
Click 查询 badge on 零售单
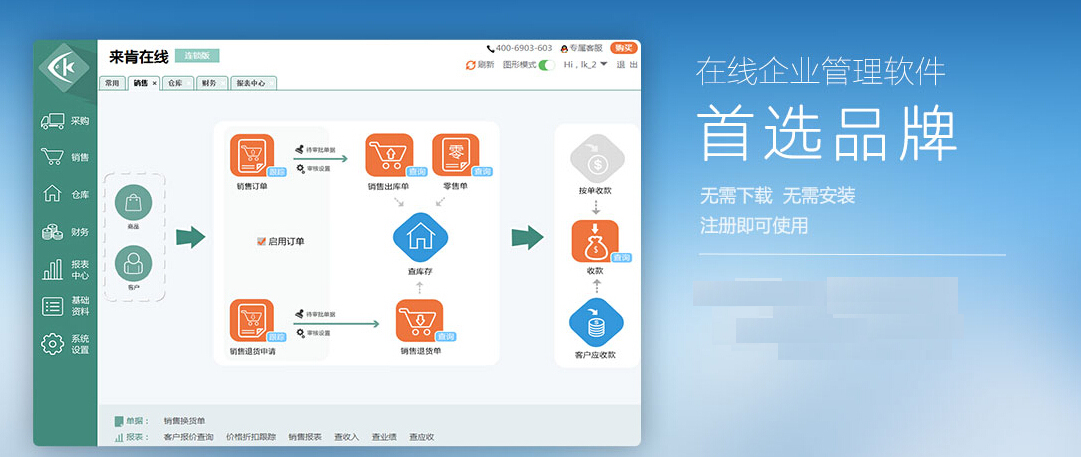pos(482,172)
